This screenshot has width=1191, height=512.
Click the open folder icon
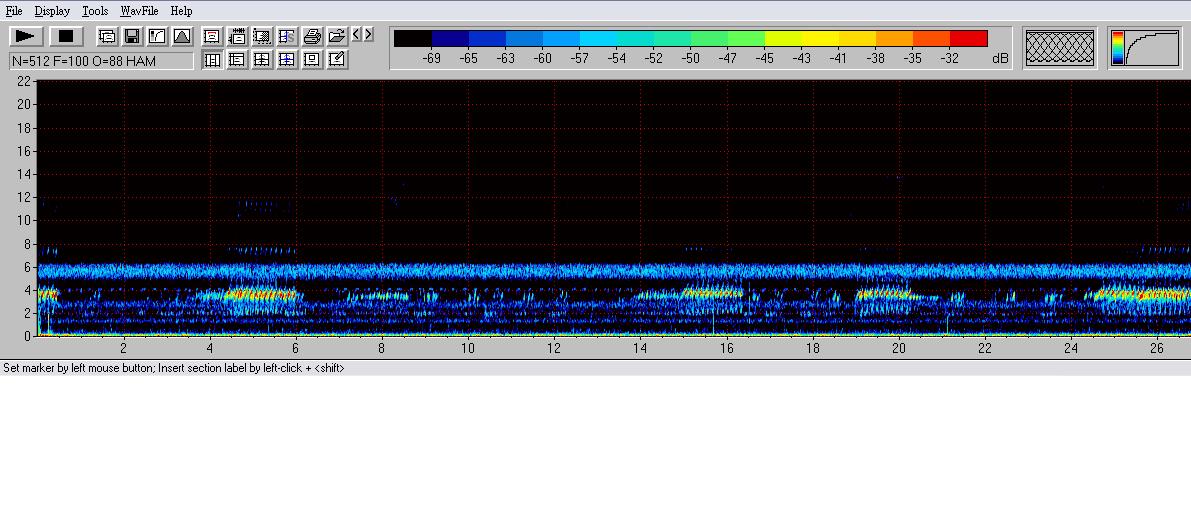coord(337,37)
